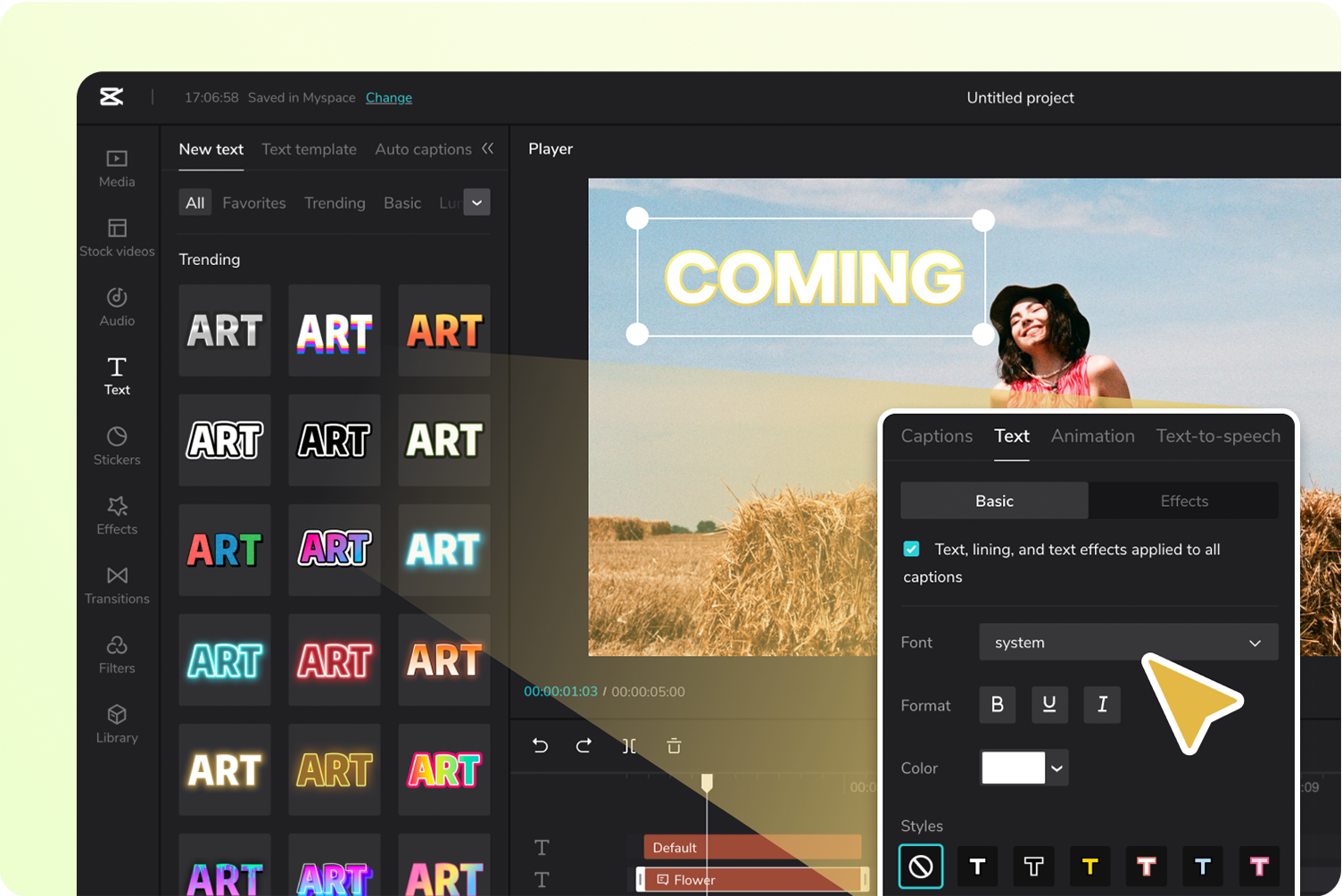The image size is (1342, 896).
Task: Switch to the Text template tab
Action: click(309, 149)
